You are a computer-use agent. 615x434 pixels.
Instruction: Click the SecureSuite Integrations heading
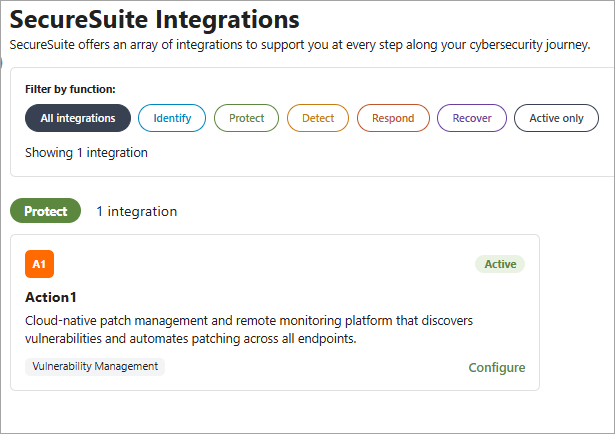click(155, 20)
